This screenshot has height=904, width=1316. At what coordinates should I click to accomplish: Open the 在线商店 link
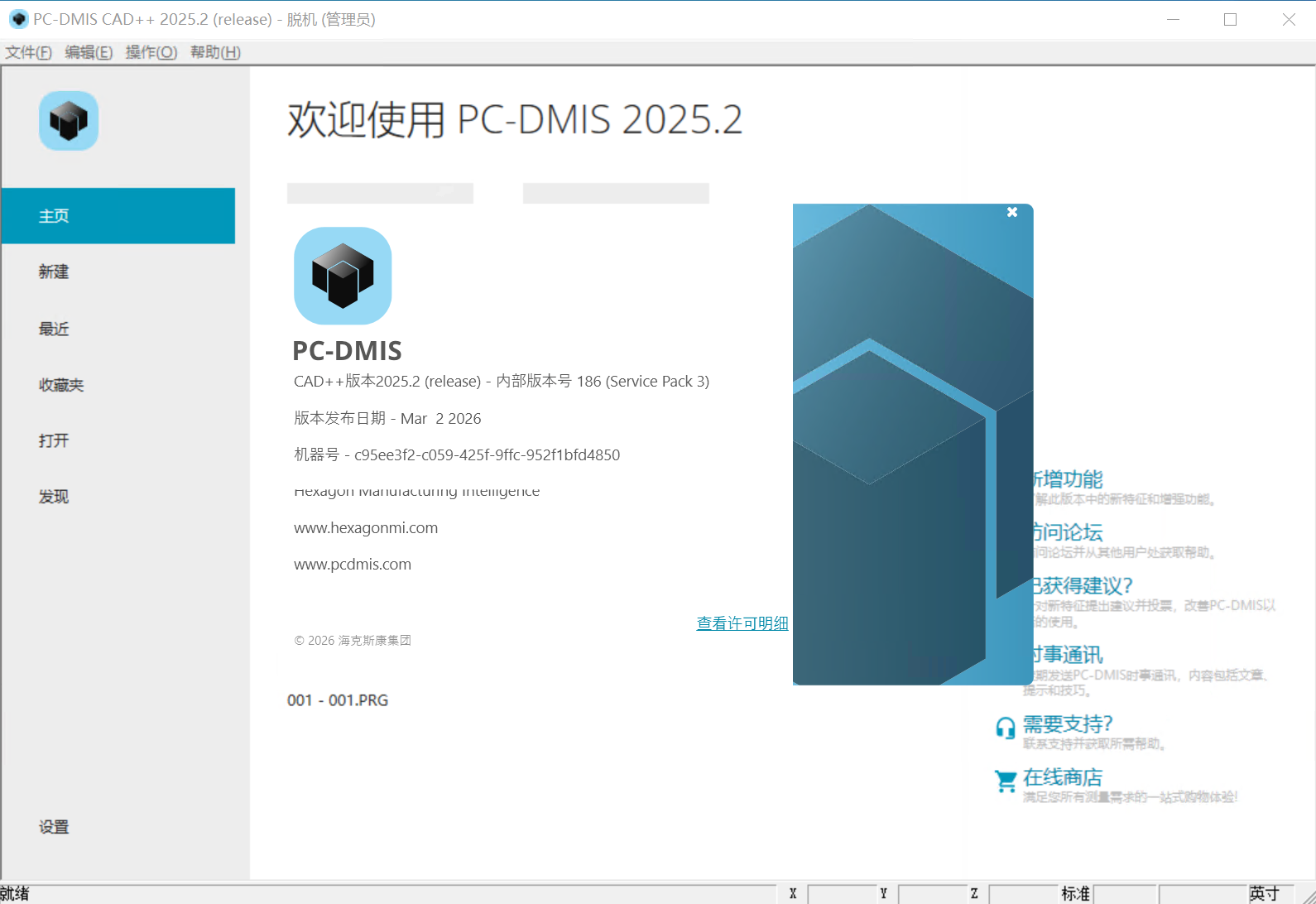(x=1063, y=777)
